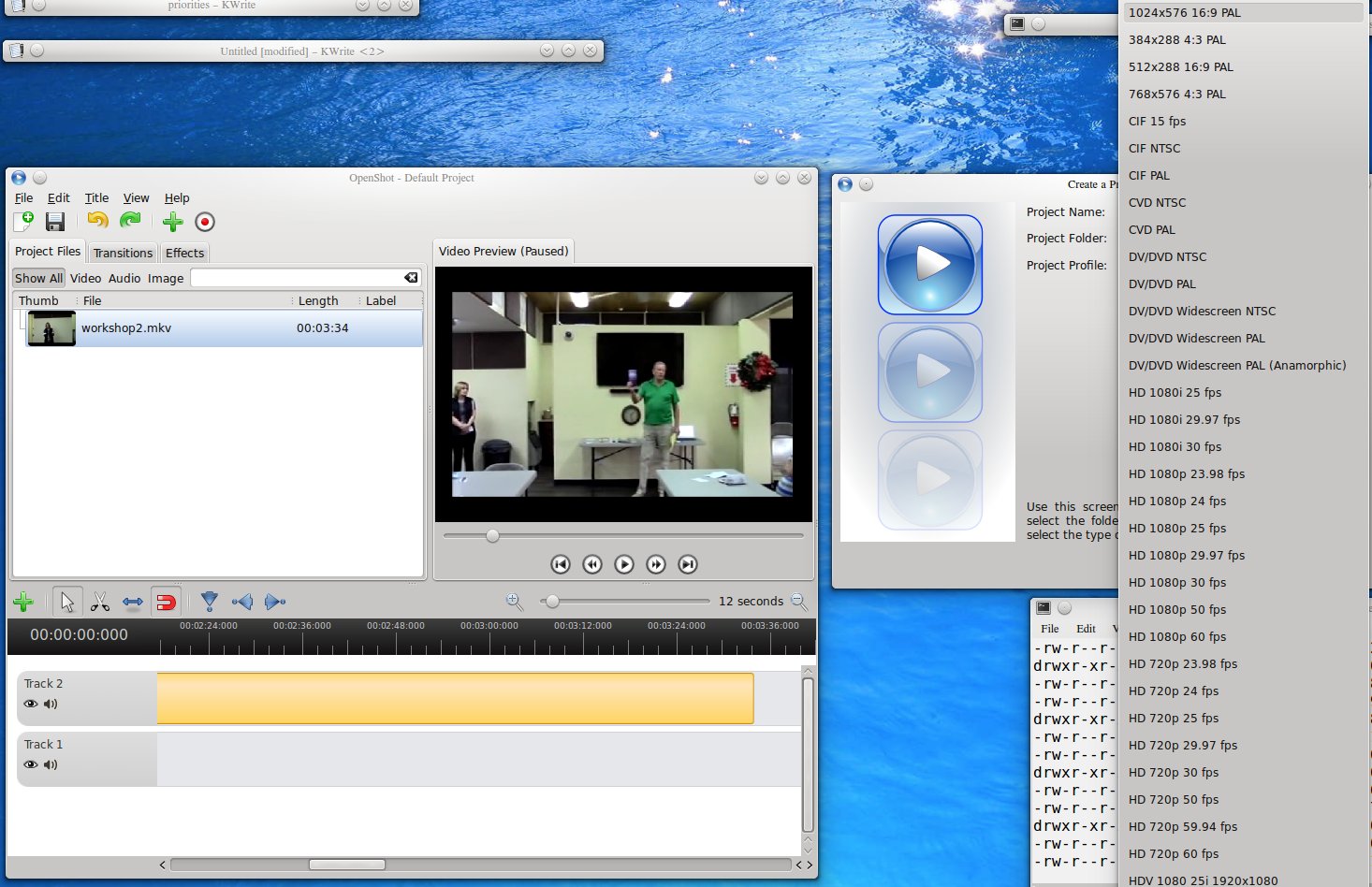Select the razor scissors tool
Image resolution: width=1372 pixels, height=887 pixels.
coord(99,602)
